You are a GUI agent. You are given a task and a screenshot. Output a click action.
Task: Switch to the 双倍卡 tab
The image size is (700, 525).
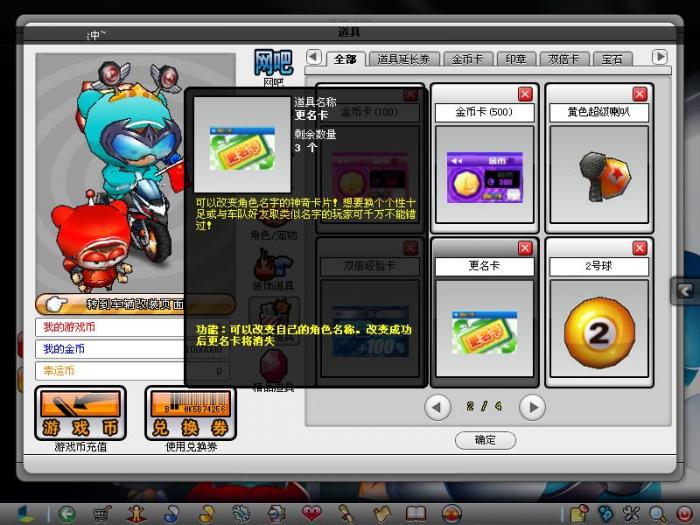pyautogui.click(x=564, y=59)
